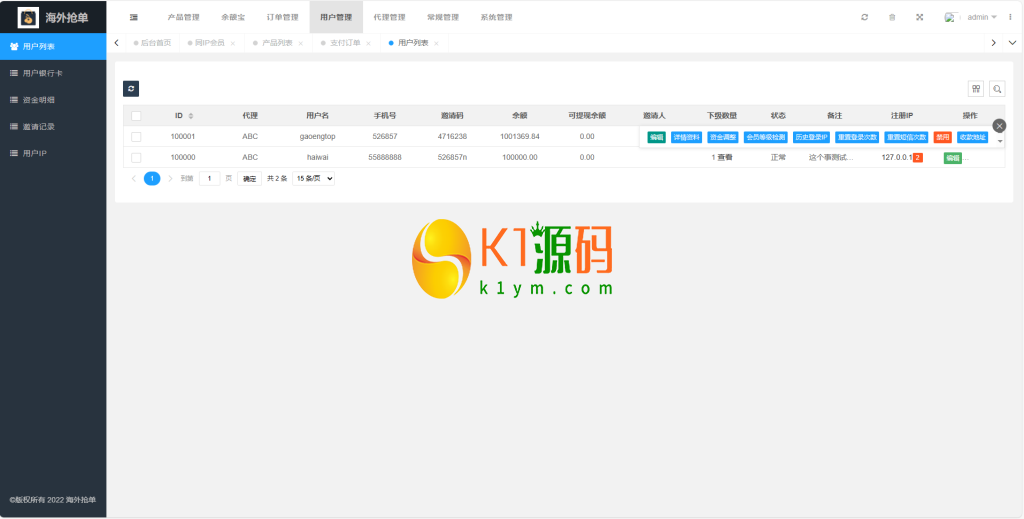The height and width of the screenshot is (519, 1024).
Task: Click the balance value 1001369.84
Action: click(x=520, y=136)
